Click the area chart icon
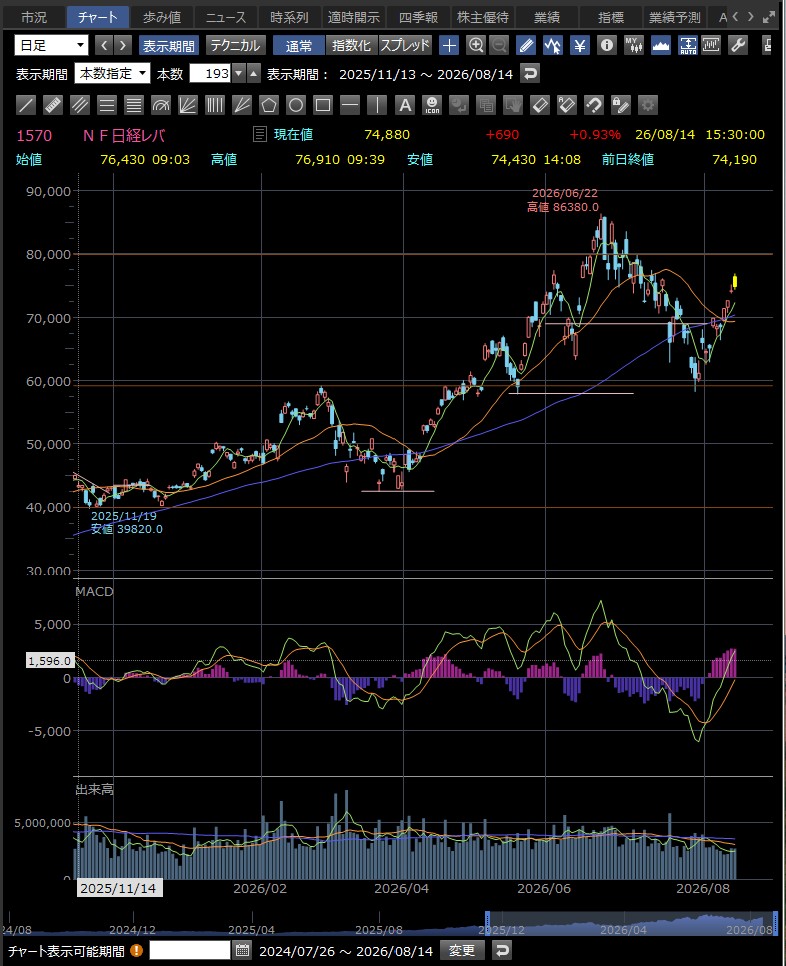This screenshot has height=966, width=786. coord(661,46)
